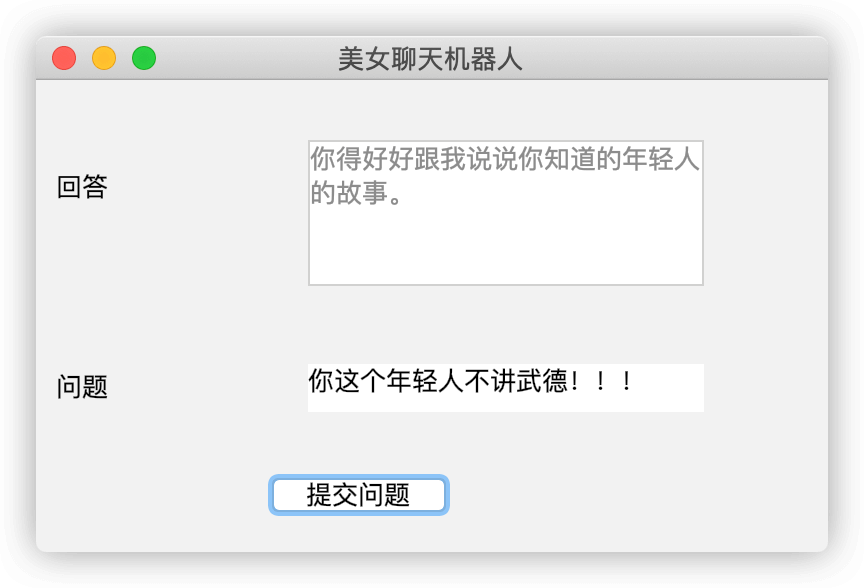Place cursor after the exclamation marks in question
The image size is (864, 588).
coord(636,381)
